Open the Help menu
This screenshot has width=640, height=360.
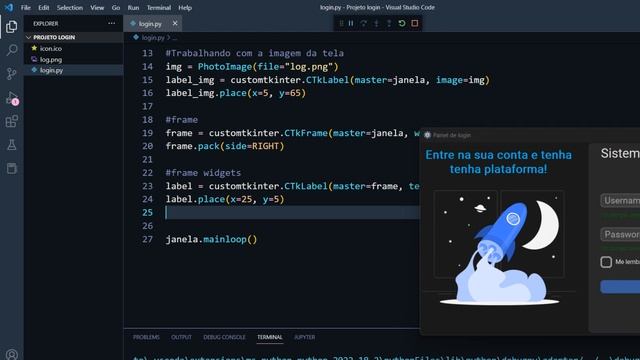point(185,7)
